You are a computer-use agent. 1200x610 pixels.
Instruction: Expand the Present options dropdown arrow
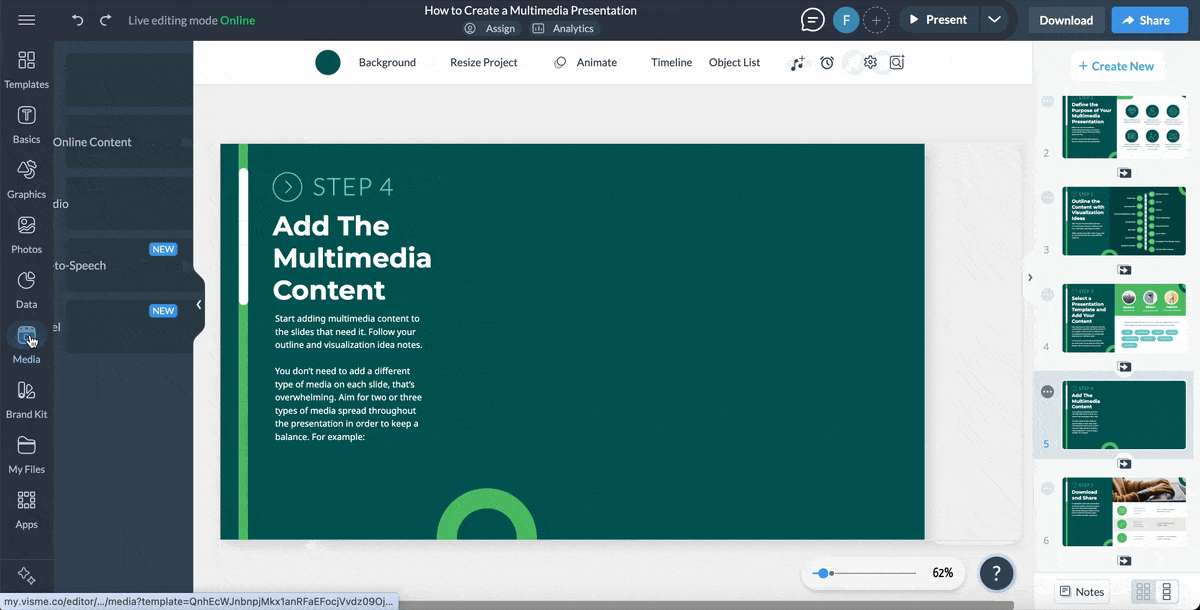point(993,20)
